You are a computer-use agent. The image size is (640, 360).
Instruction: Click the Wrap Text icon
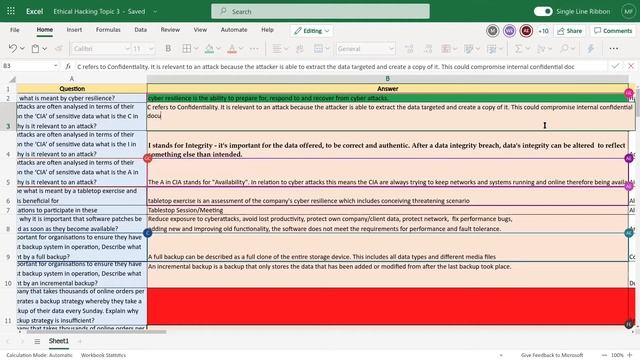(x=300, y=49)
